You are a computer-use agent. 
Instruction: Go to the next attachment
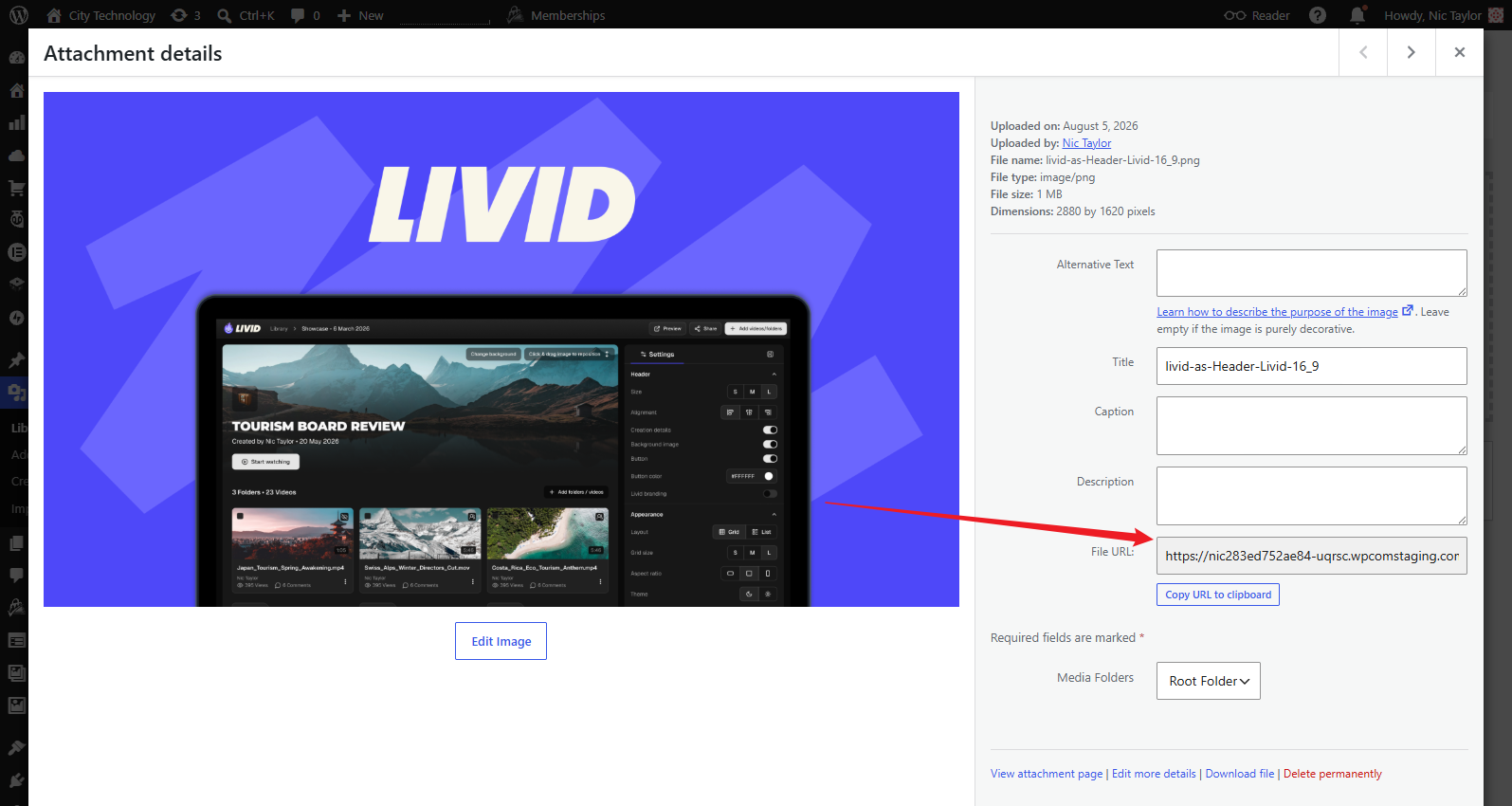tap(1412, 53)
